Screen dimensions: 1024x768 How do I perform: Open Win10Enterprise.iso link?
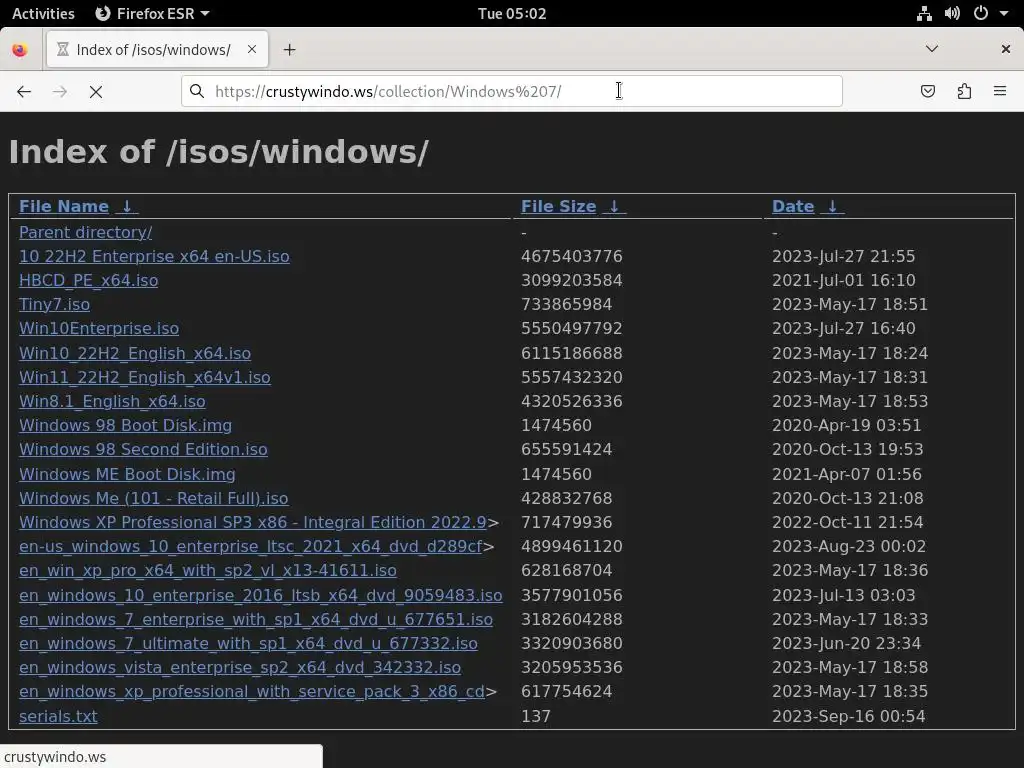click(99, 328)
